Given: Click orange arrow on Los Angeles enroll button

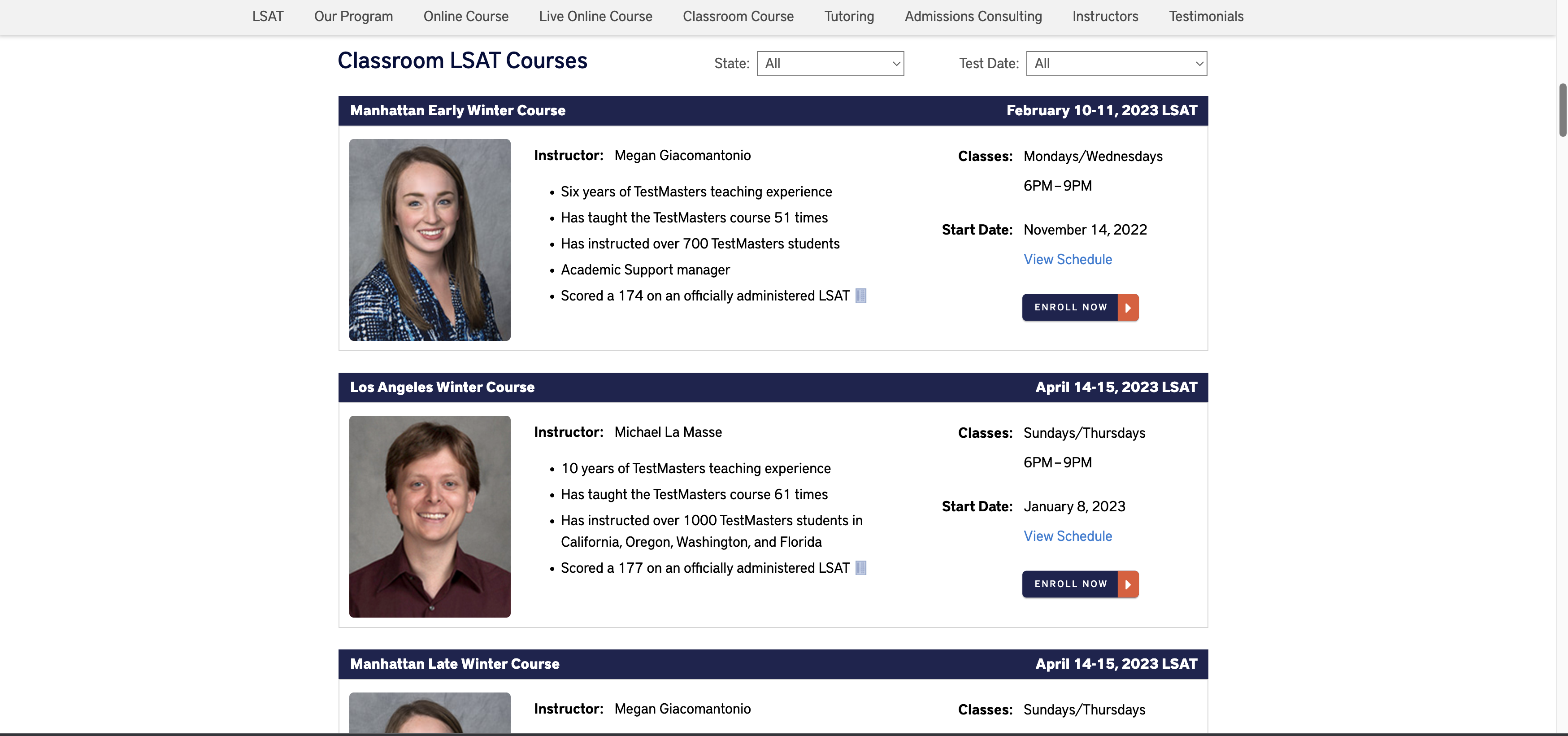Looking at the screenshot, I should pyautogui.click(x=1128, y=584).
